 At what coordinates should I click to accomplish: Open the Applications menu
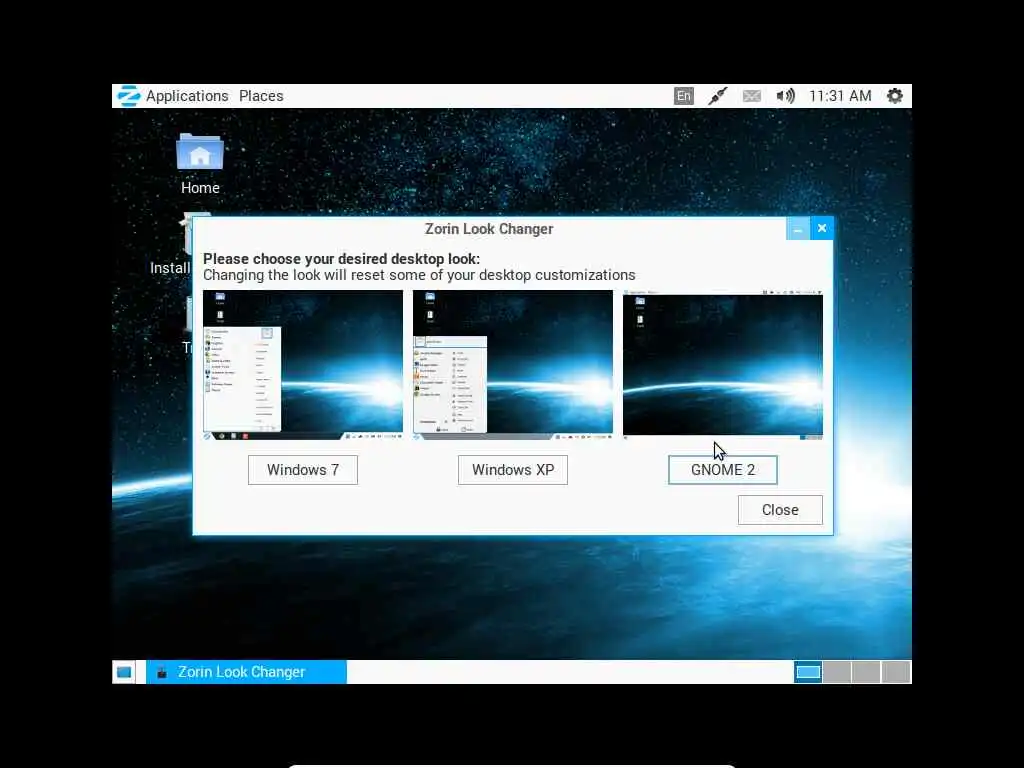tap(187, 96)
